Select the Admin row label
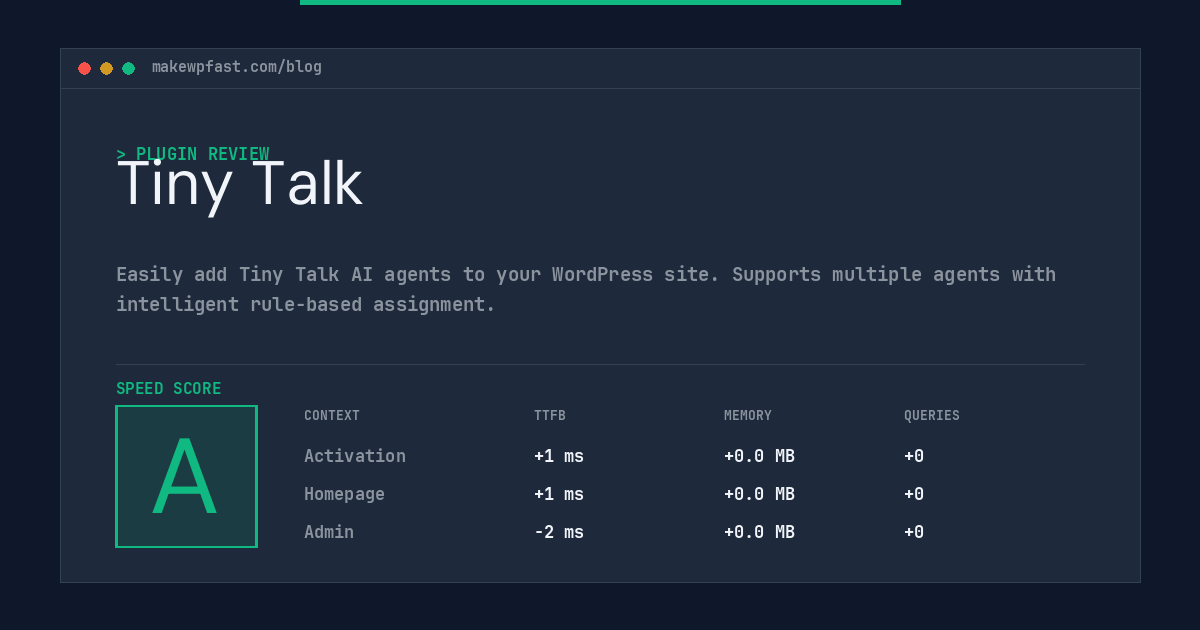Viewport: 1200px width, 630px height. click(x=329, y=532)
